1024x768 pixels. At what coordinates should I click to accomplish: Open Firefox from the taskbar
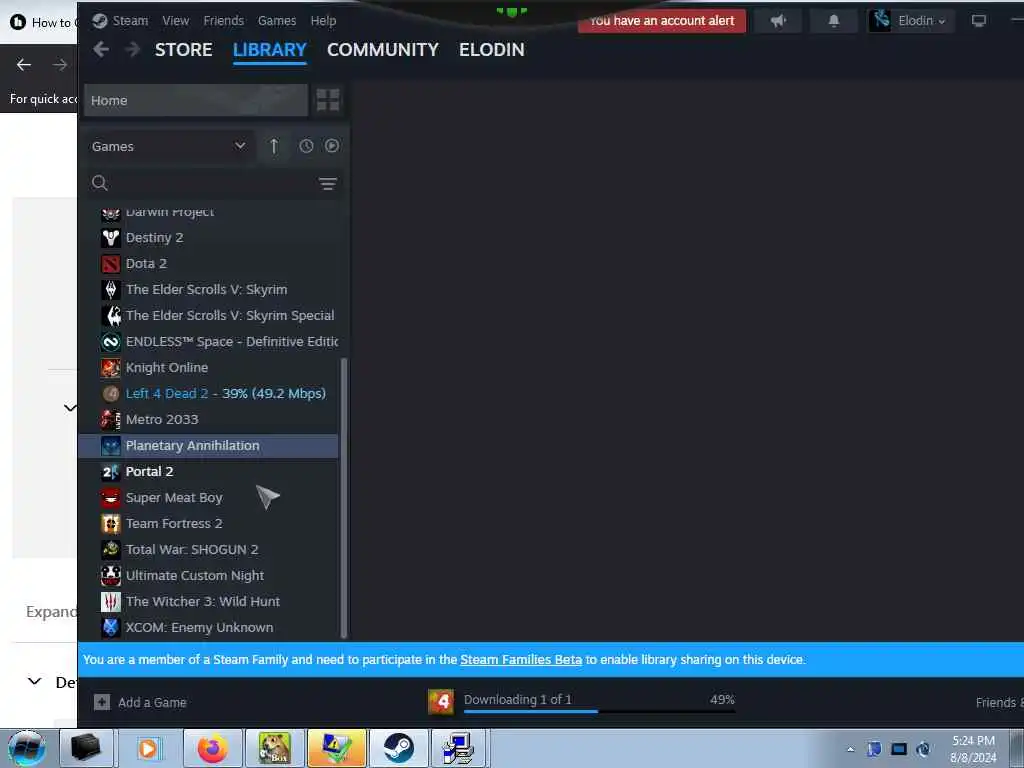click(212, 748)
